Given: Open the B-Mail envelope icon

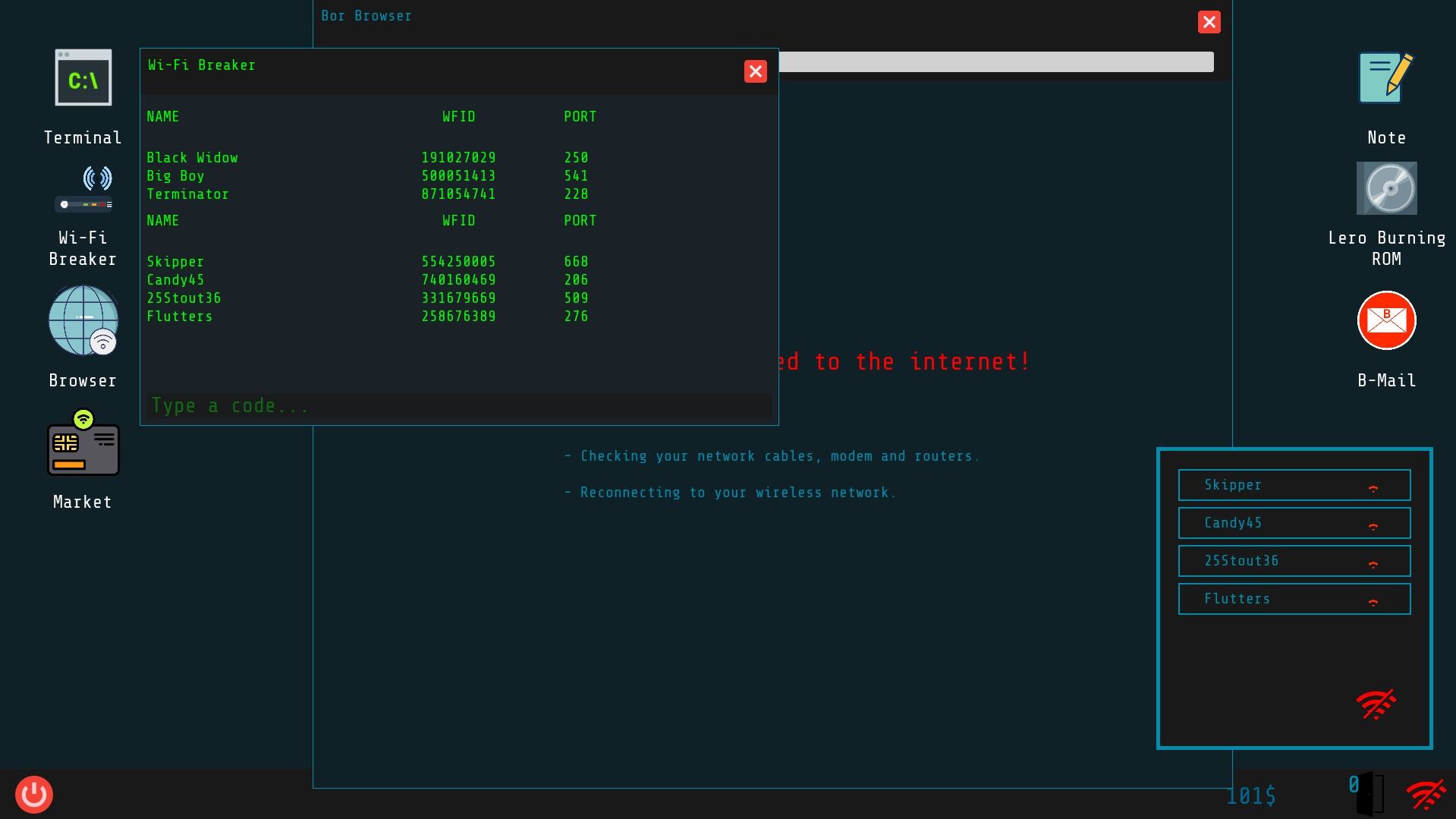Looking at the screenshot, I should (1386, 321).
